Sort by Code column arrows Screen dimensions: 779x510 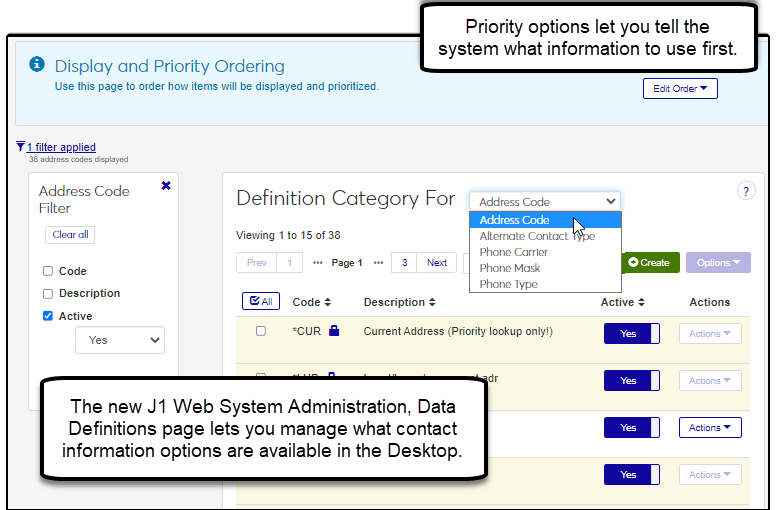327,302
